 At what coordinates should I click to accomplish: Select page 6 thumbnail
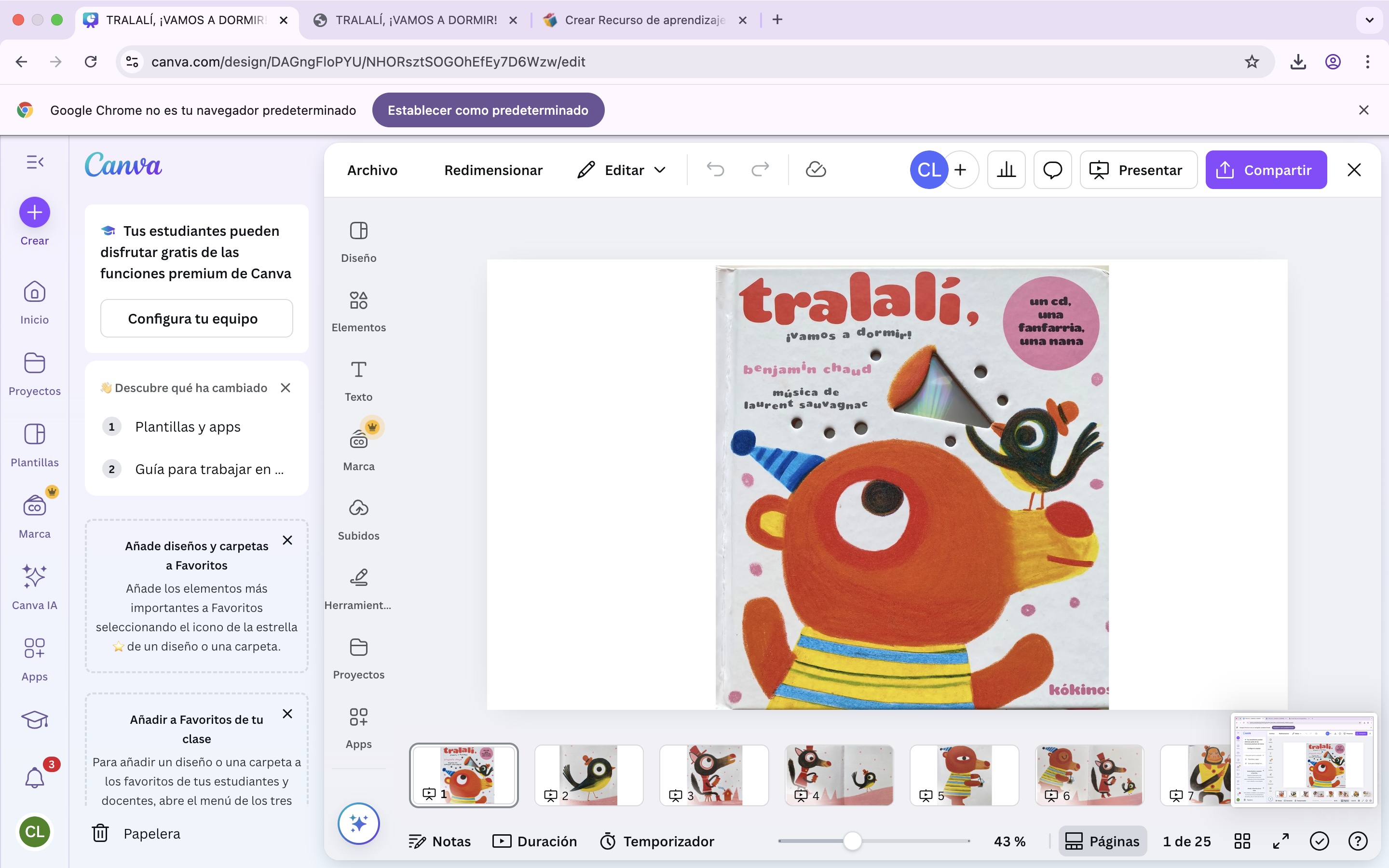coord(1089,775)
